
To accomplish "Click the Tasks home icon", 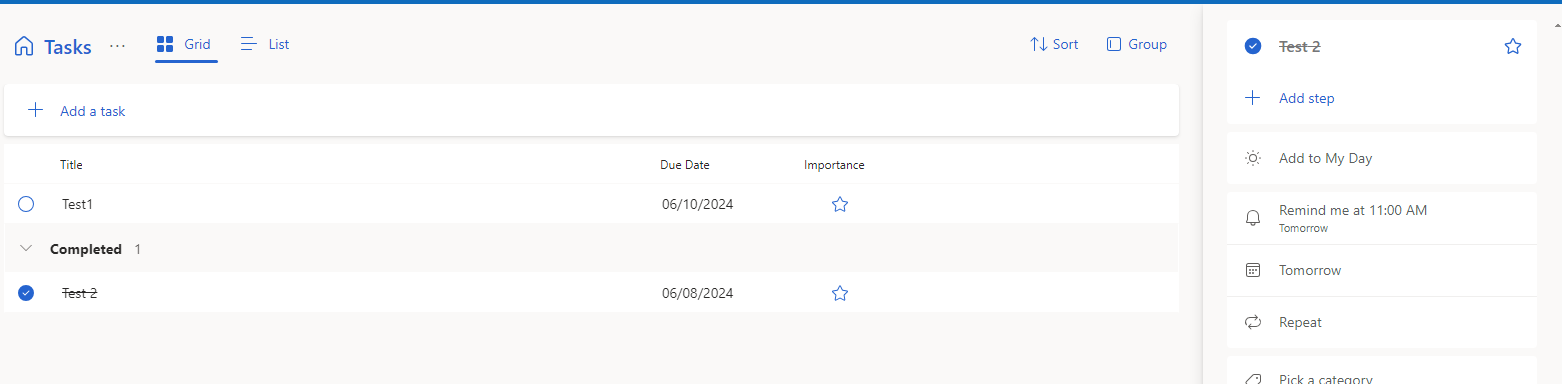I will [x=24, y=46].
